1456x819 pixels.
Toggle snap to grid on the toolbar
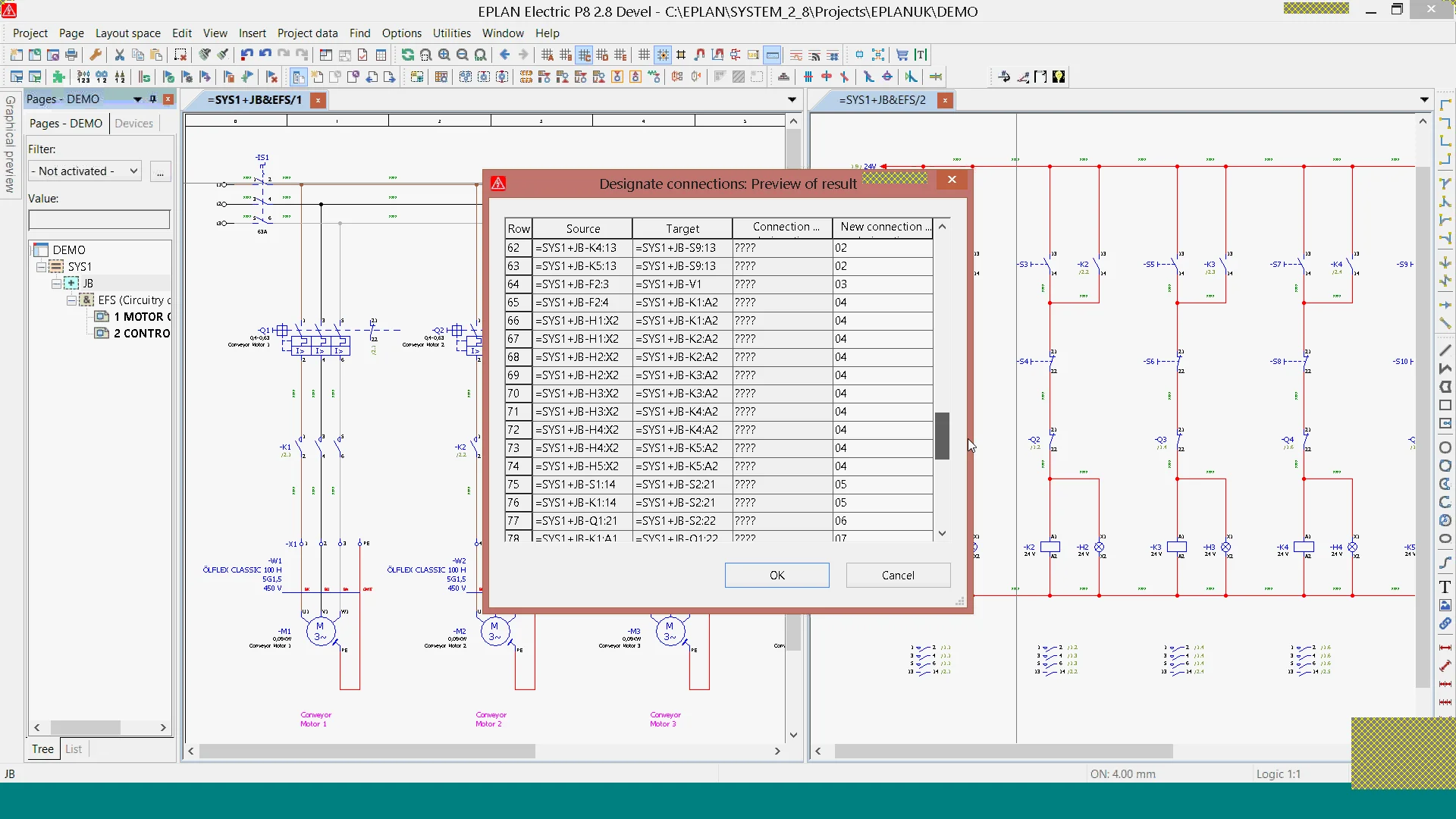[x=663, y=55]
